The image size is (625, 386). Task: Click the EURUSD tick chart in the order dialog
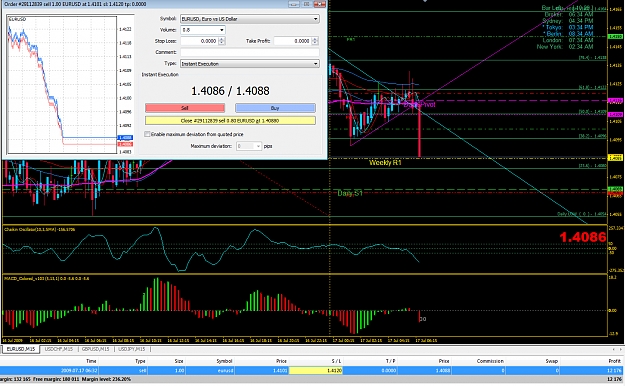point(62,85)
